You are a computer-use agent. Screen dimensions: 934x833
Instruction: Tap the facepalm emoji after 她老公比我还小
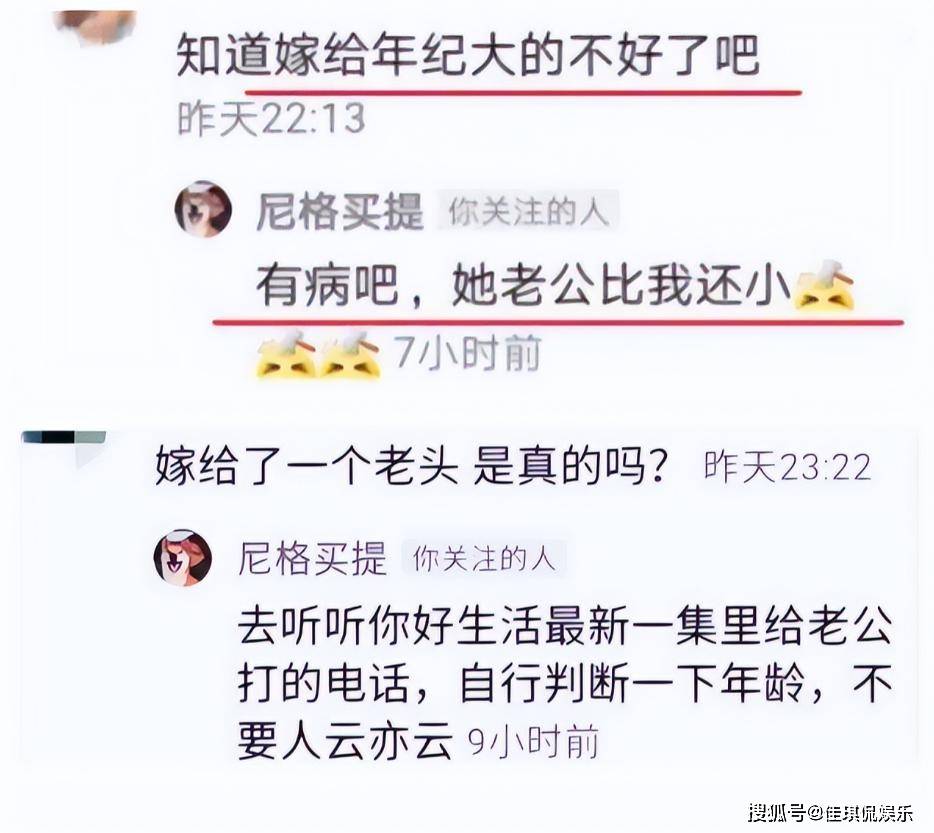pyautogui.click(x=824, y=286)
